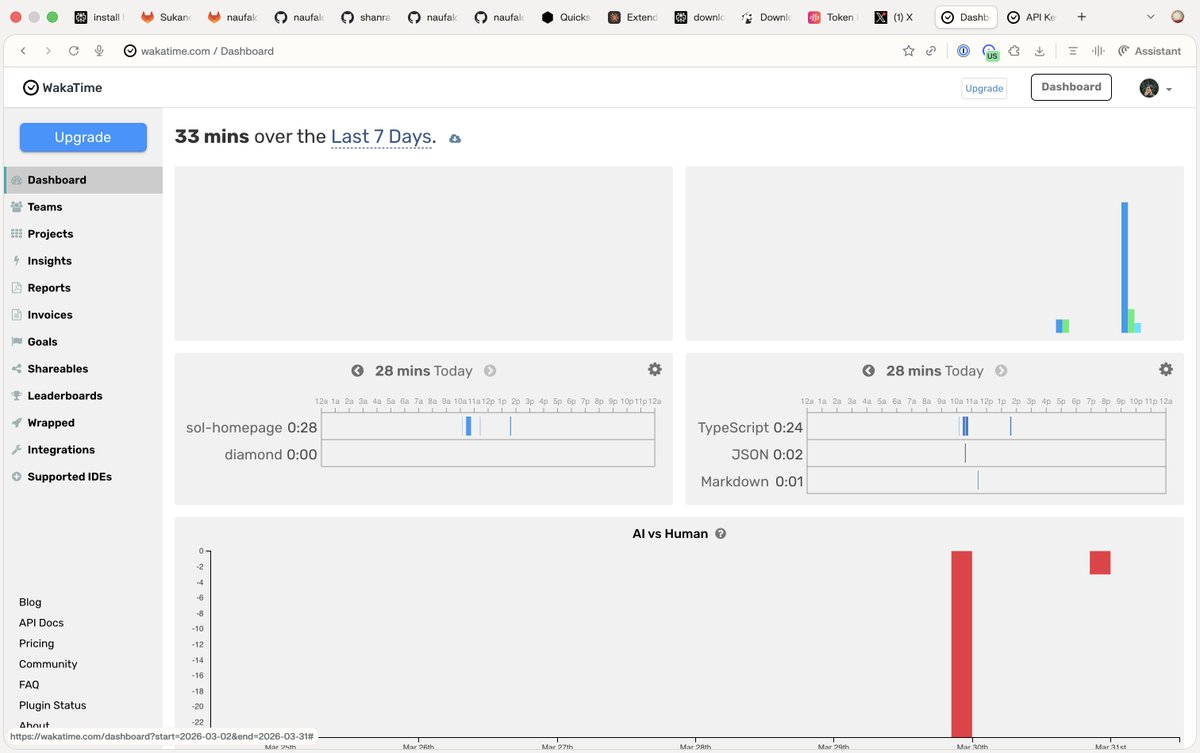Image resolution: width=1200 pixels, height=753 pixels.
Task: Open the Plugin Status link
Action: tap(53, 706)
